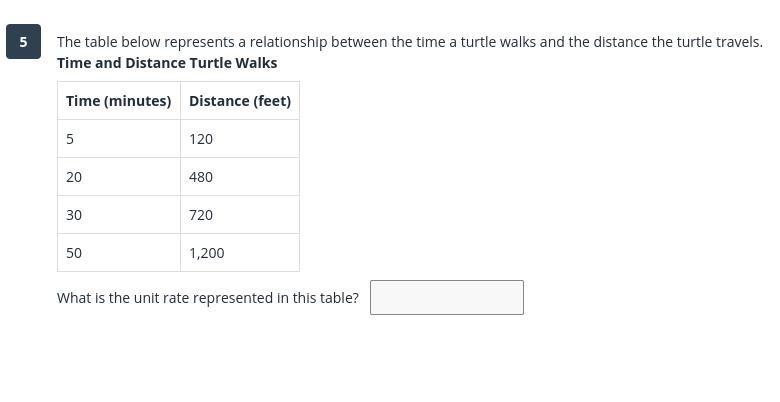The height and width of the screenshot is (402, 780).
Task: Click the unit rate answer input box
Action: (446, 297)
